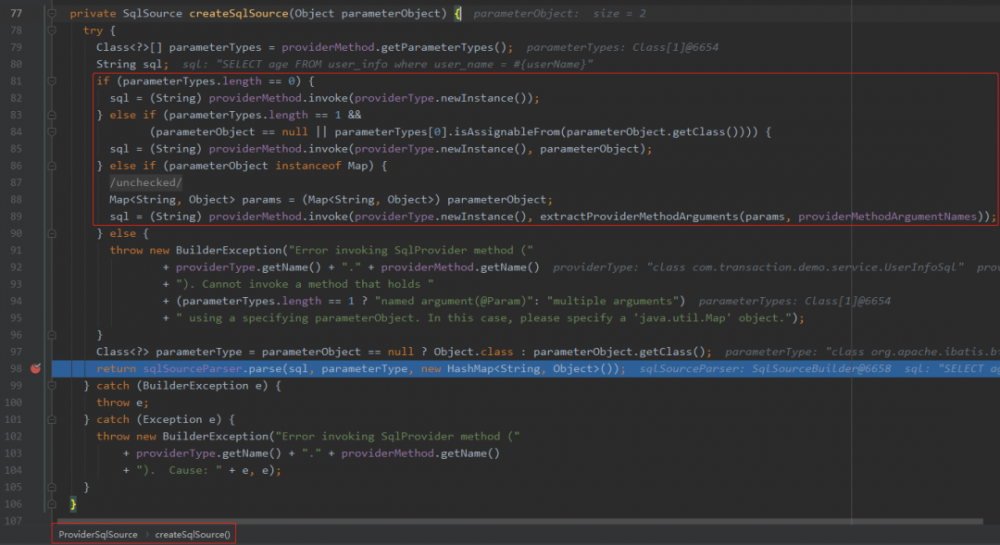The height and width of the screenshot is (545, 1000).
Task: Click 'String sql;' declaration on line 80
Action: (x=132, y=64)
